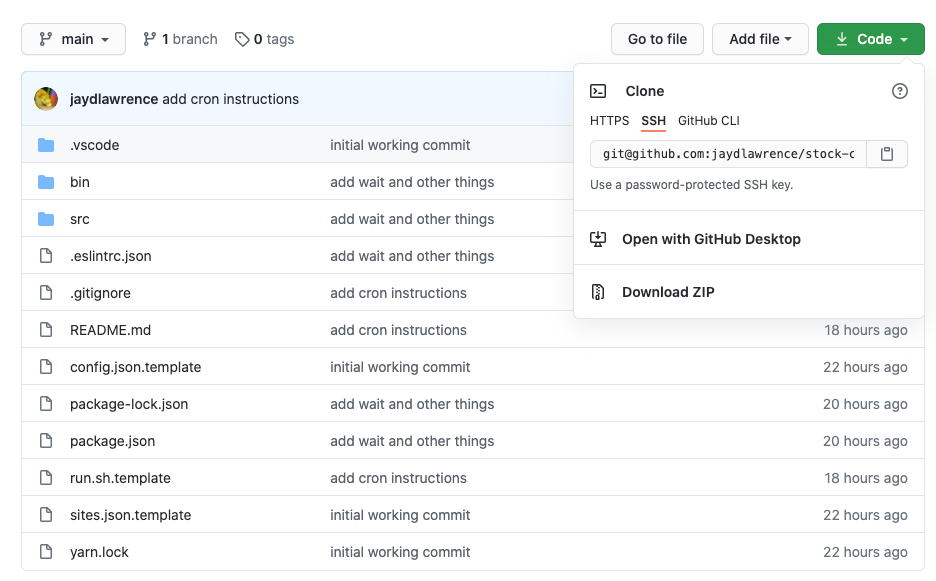The height and width of the screenshot is (581, 936).
Task: Open the bin folder
Action: (79, 182)
